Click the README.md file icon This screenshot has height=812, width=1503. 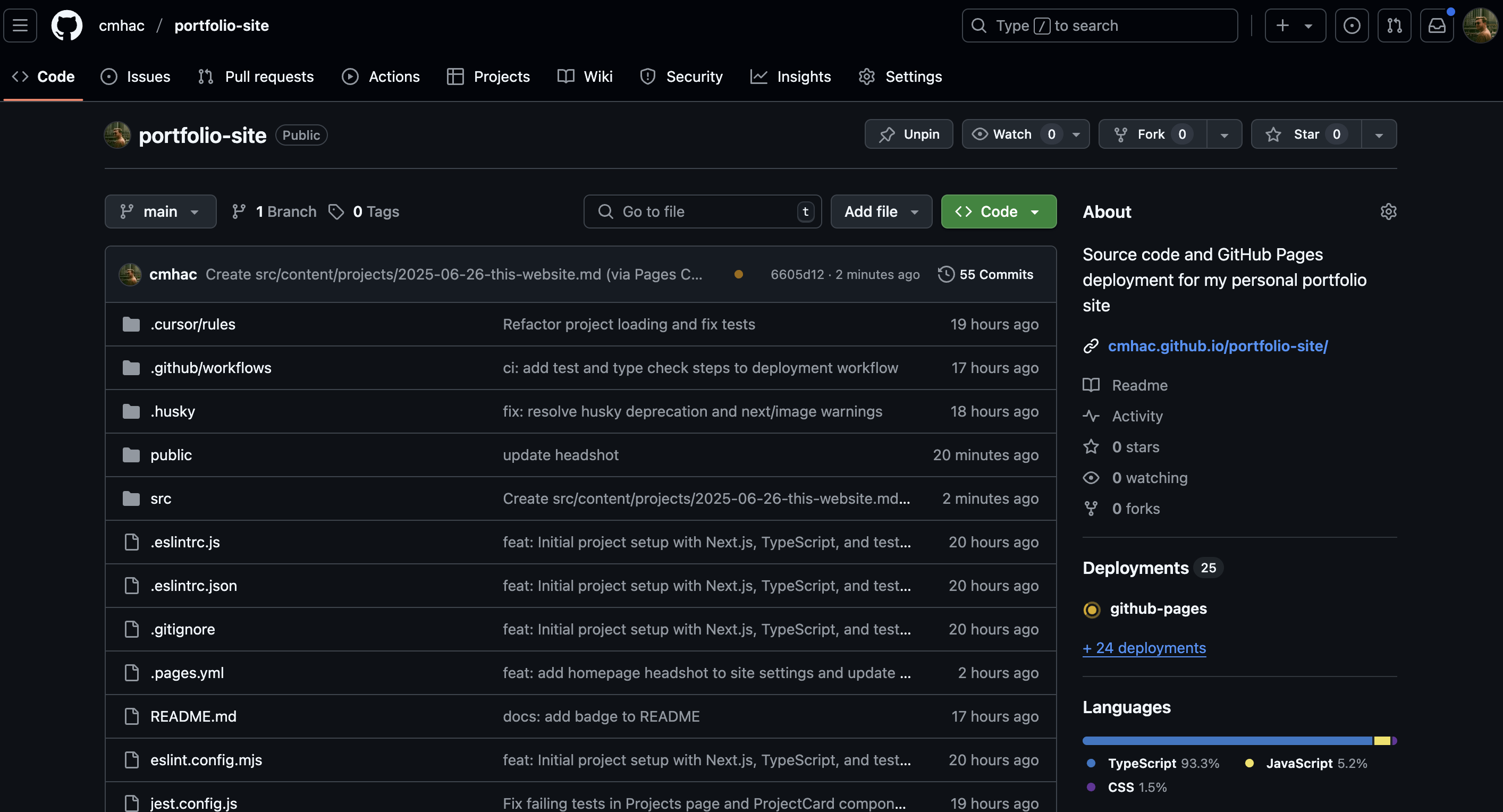click(132, 716)
